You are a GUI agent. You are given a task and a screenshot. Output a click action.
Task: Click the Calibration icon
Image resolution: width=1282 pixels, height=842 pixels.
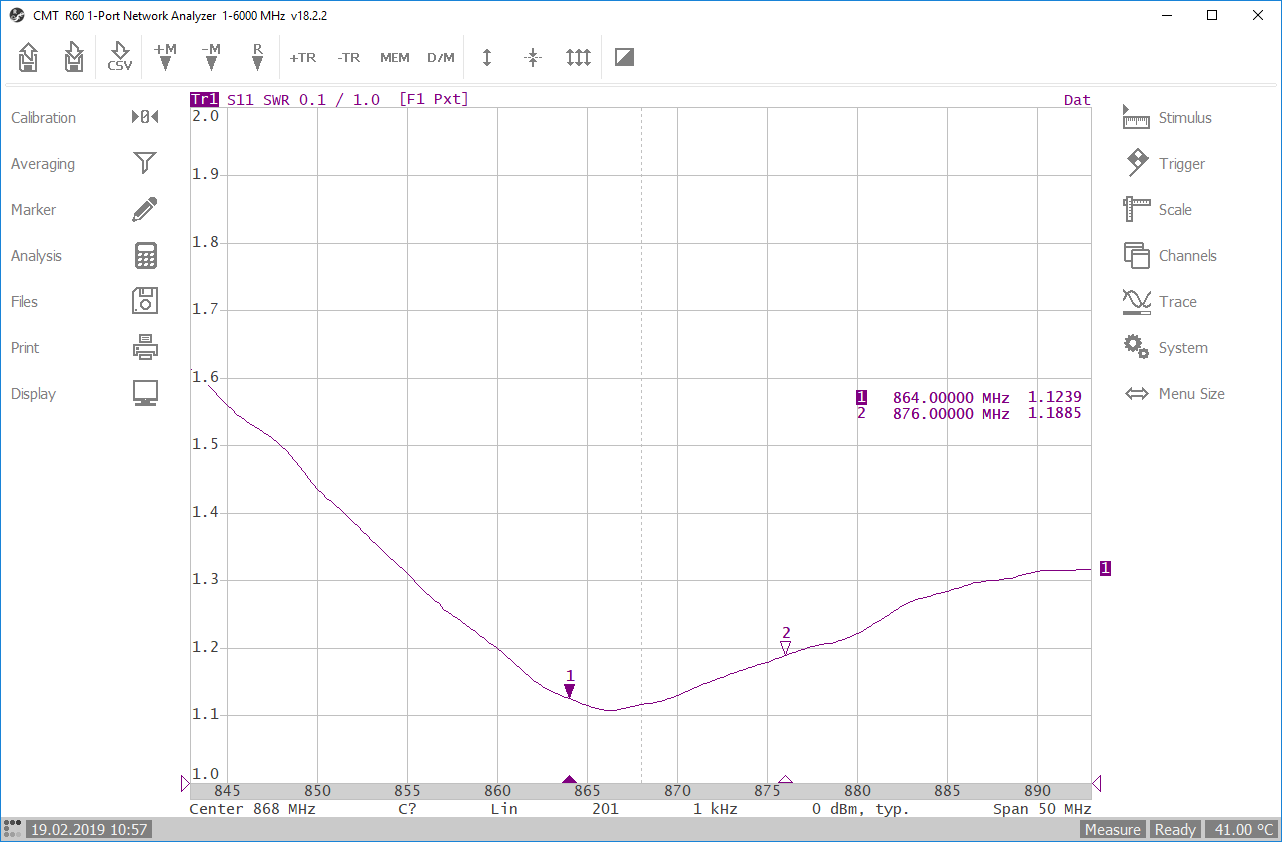[x=145, y=118]
